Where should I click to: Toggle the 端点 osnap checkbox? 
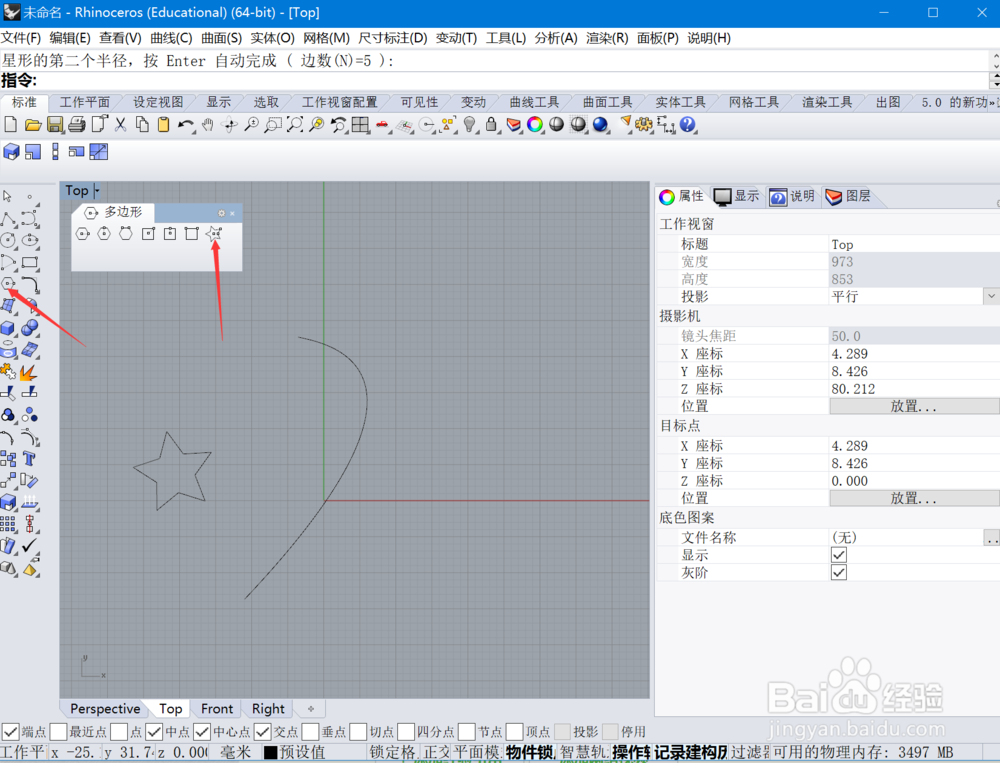(x=10, y=731)
